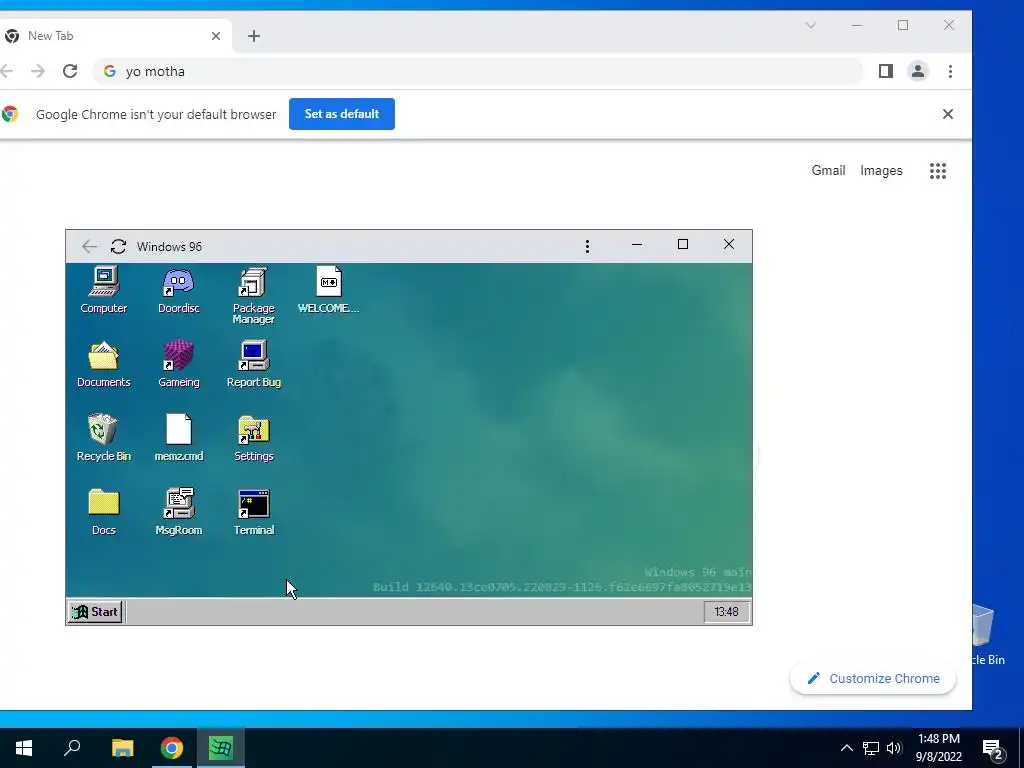Open the Documents folder icon
Image resolution: width=1024 pixels, height=768 pixels.
104,364
